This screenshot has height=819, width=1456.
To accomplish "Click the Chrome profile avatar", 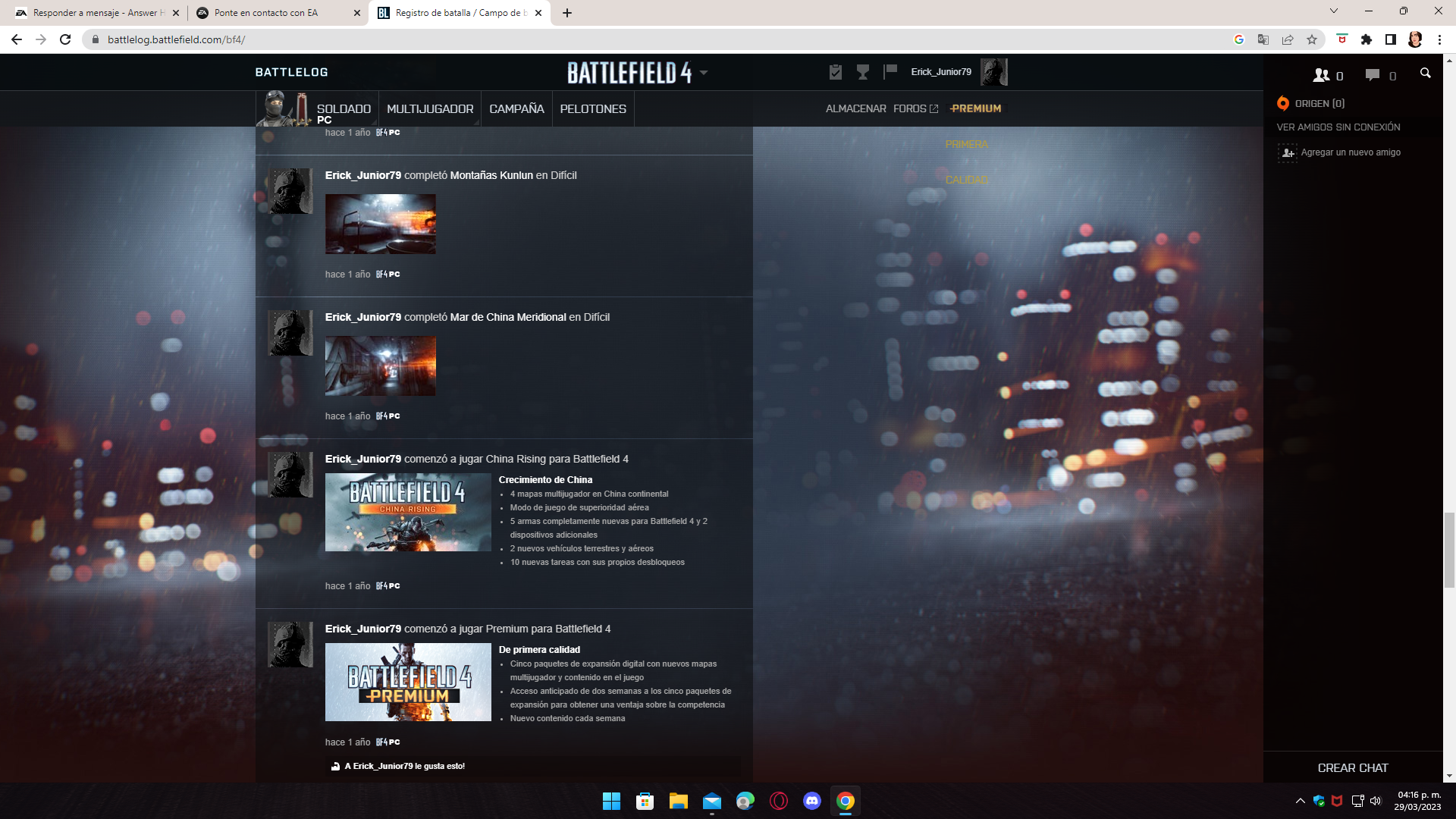I will [1415, 39].
